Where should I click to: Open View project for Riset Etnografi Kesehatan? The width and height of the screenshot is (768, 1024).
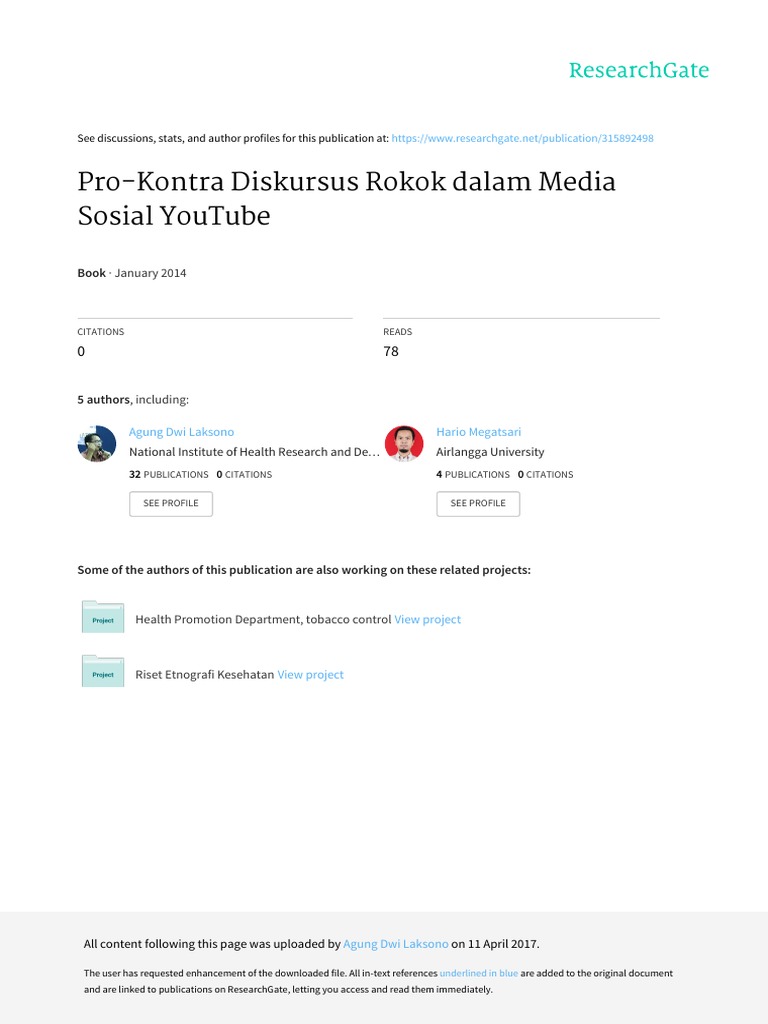coord(310,675)
